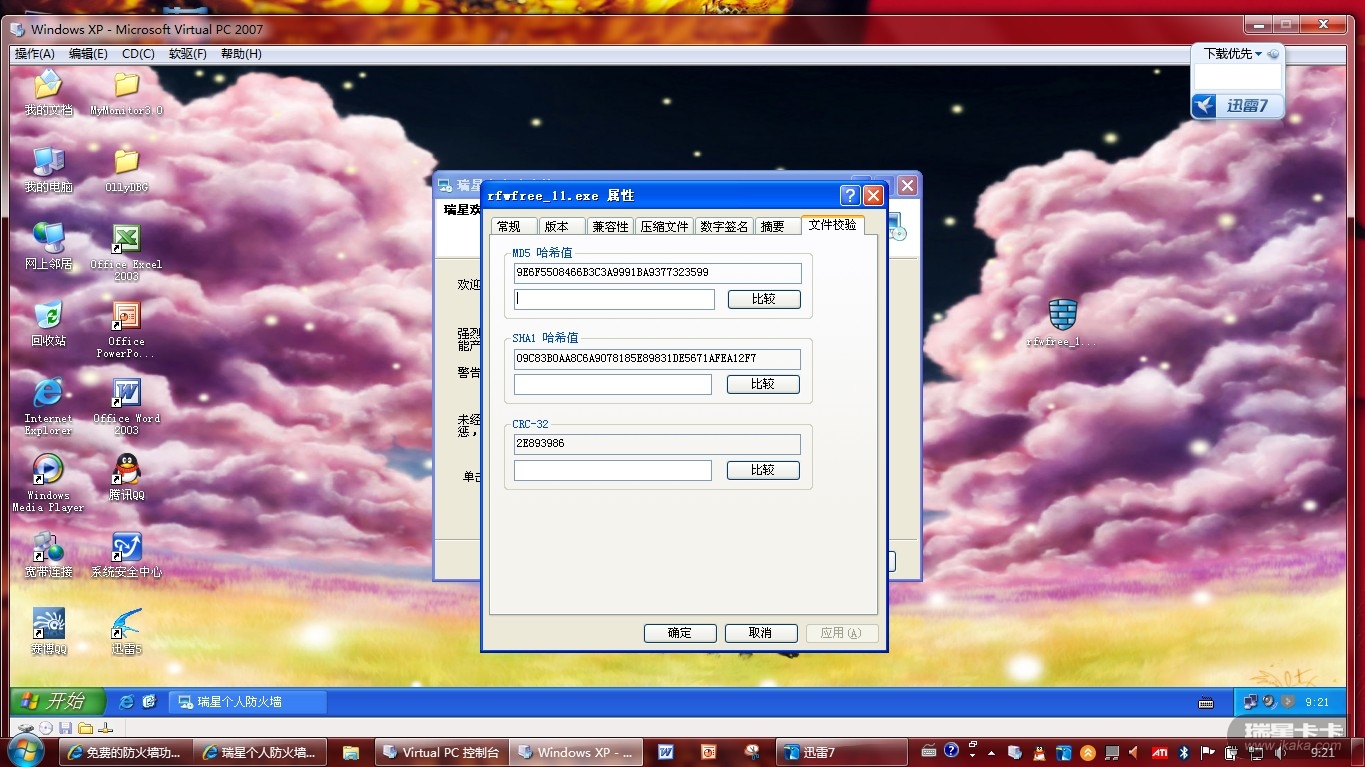1365x767 pixels.
Task: Open the Windows 7 Start orb
Action: [25, 752]
